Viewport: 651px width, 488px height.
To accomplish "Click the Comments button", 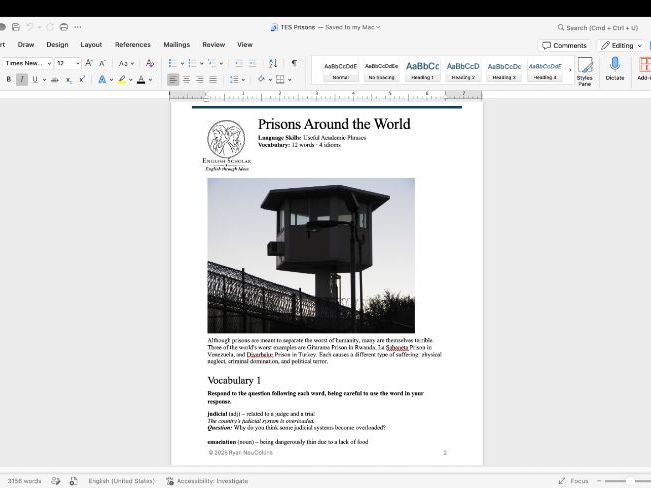I will click(x=564, y=45).
